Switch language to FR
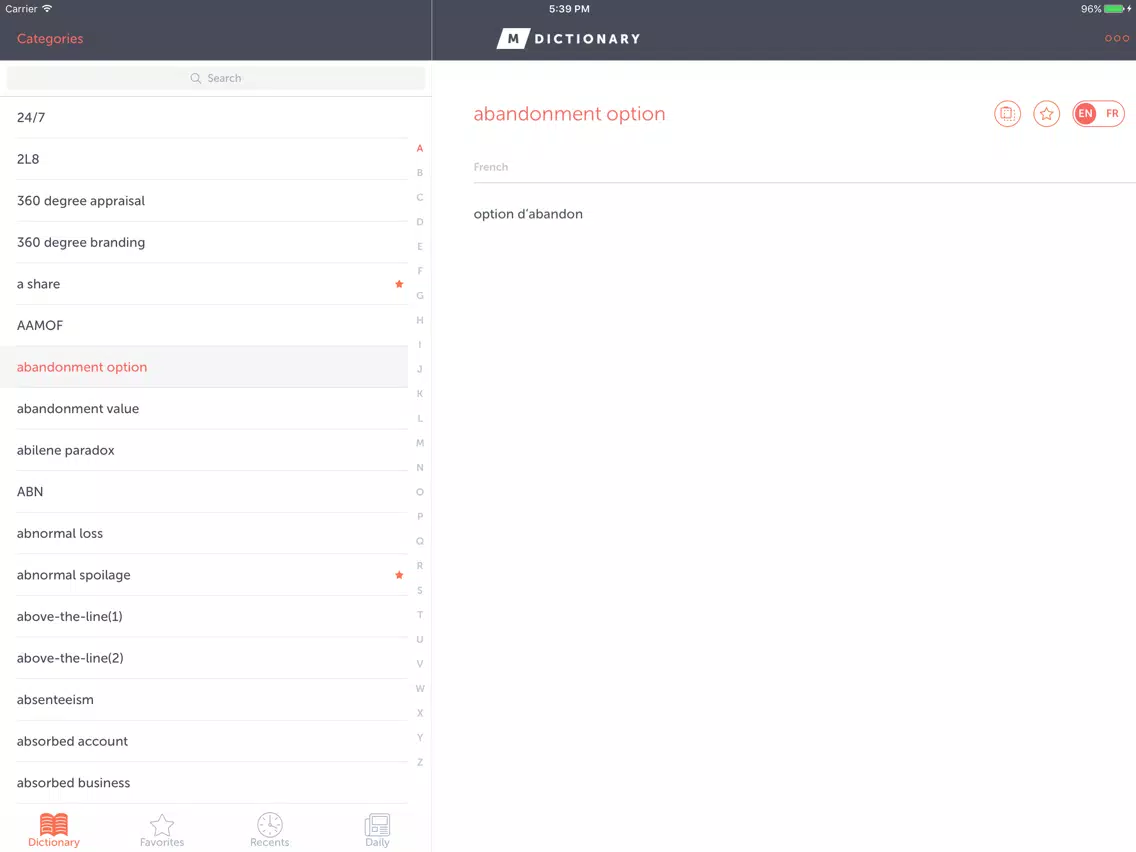This screenshot has width=1136, height=852. pos(1112,114)
